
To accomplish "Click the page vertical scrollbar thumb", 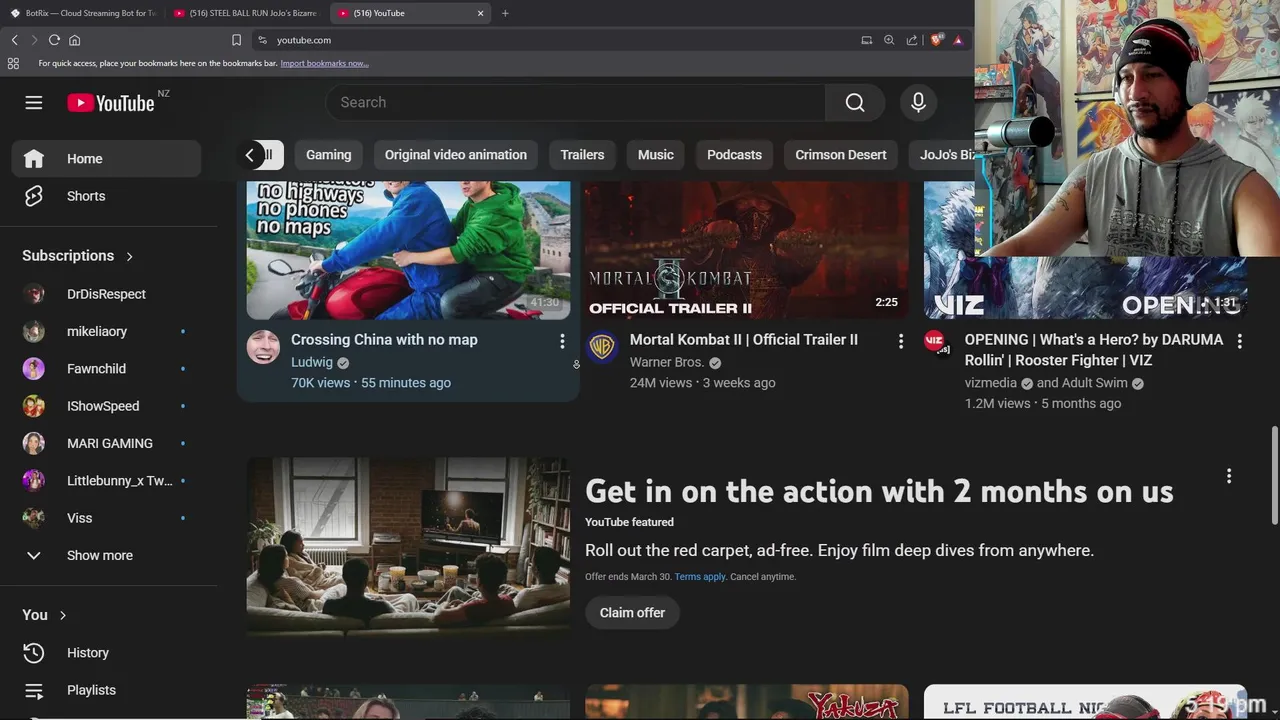I will coord(1274,475).
